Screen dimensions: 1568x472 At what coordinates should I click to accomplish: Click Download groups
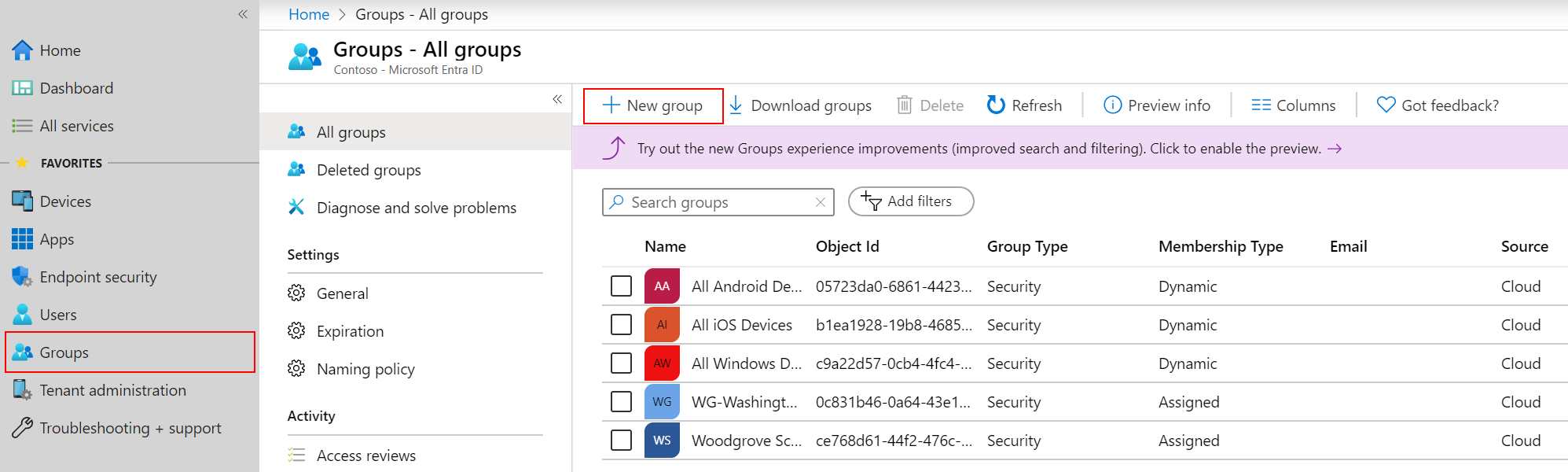point(800,105)
